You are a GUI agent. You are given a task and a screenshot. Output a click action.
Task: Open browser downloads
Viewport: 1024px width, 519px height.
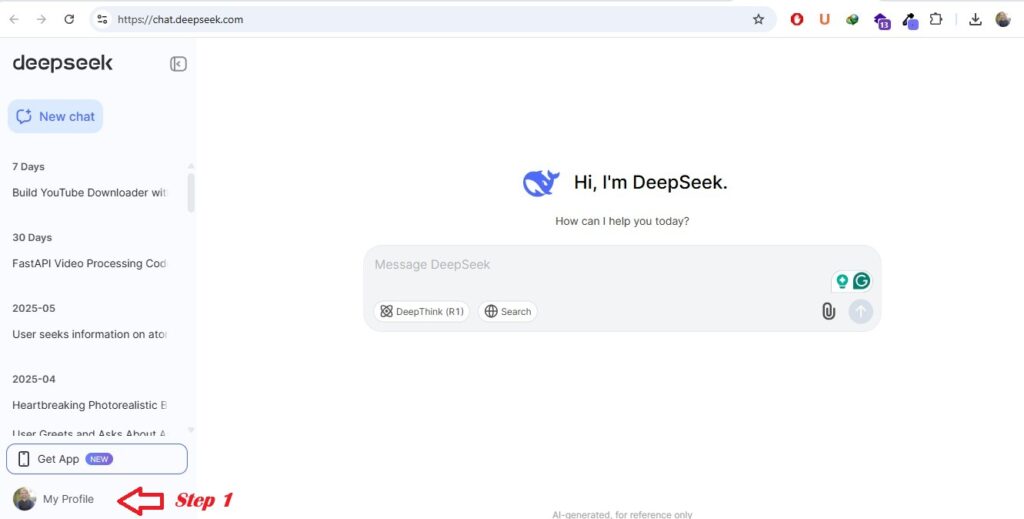pyautogui.click(x=975, y=20)
